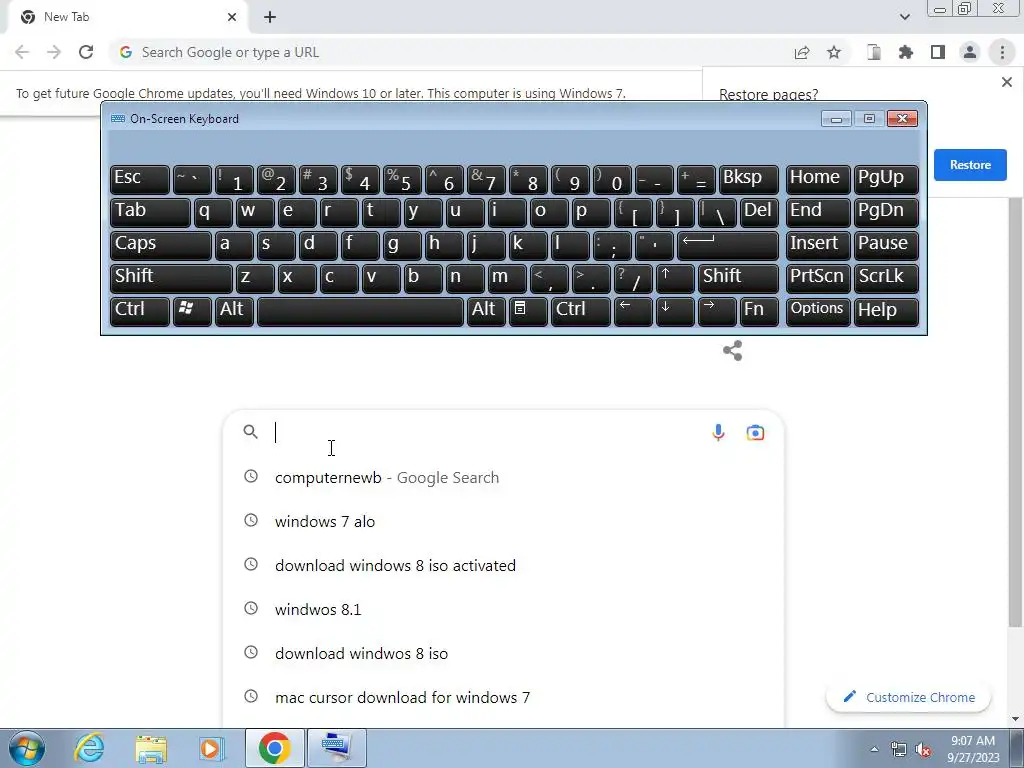The width and height of the screenshot is (1024, 768).
Task: Close the New Tab tab
Action: 232,17
